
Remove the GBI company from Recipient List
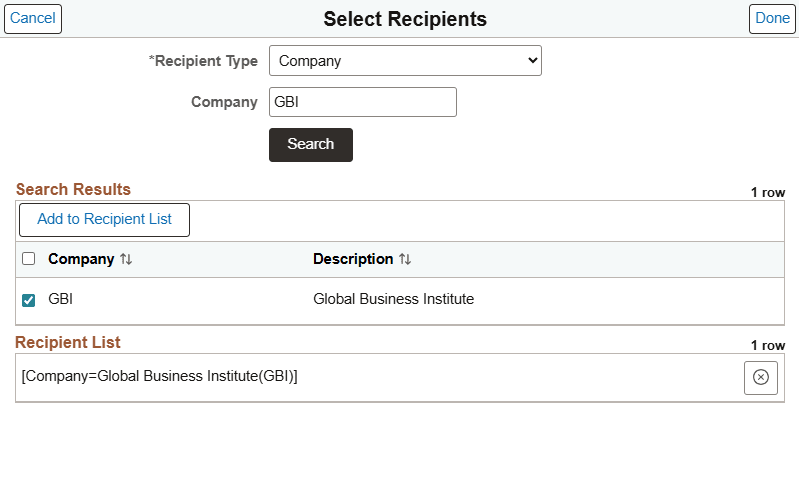(760, 378)
